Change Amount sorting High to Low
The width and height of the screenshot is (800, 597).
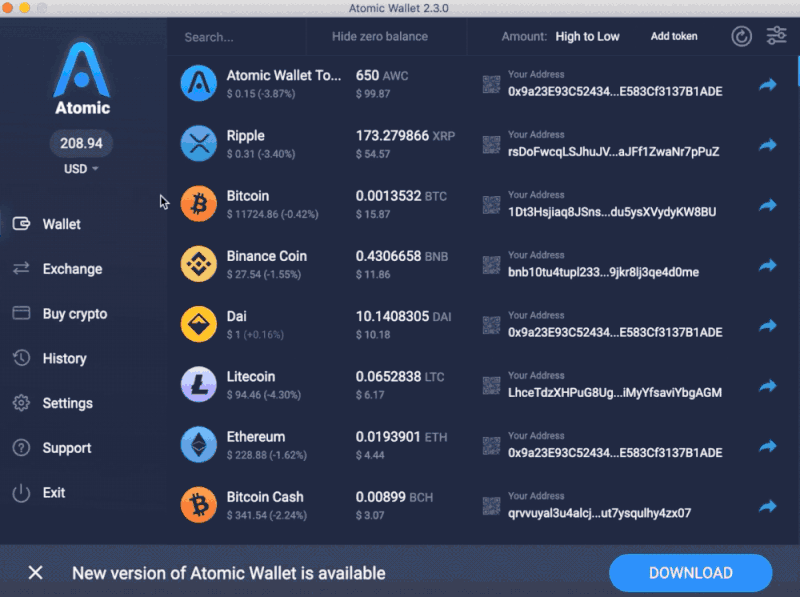tap(587, 36)
